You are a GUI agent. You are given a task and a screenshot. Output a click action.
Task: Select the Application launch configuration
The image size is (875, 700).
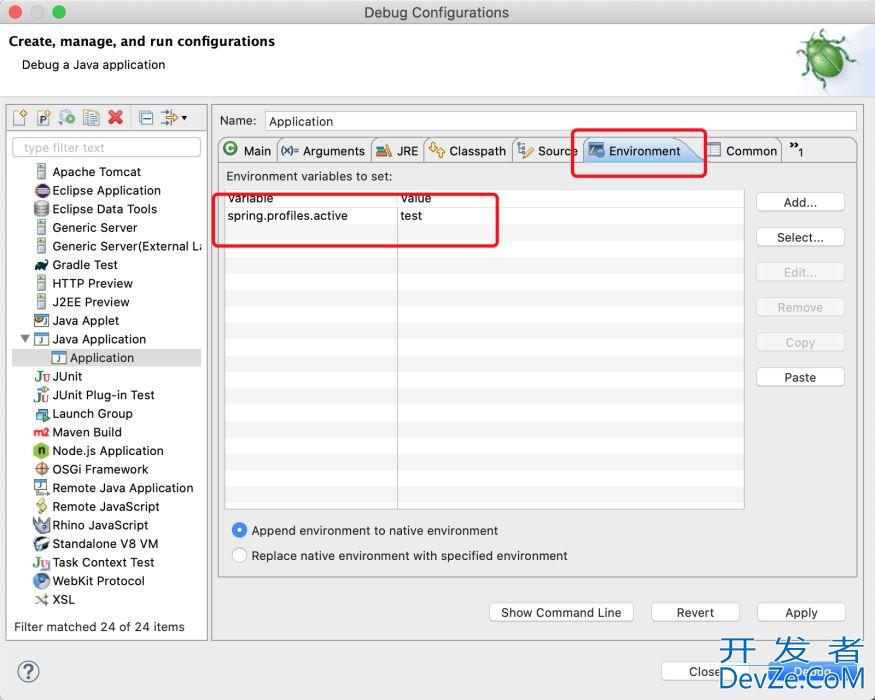[x=106, y=358]
